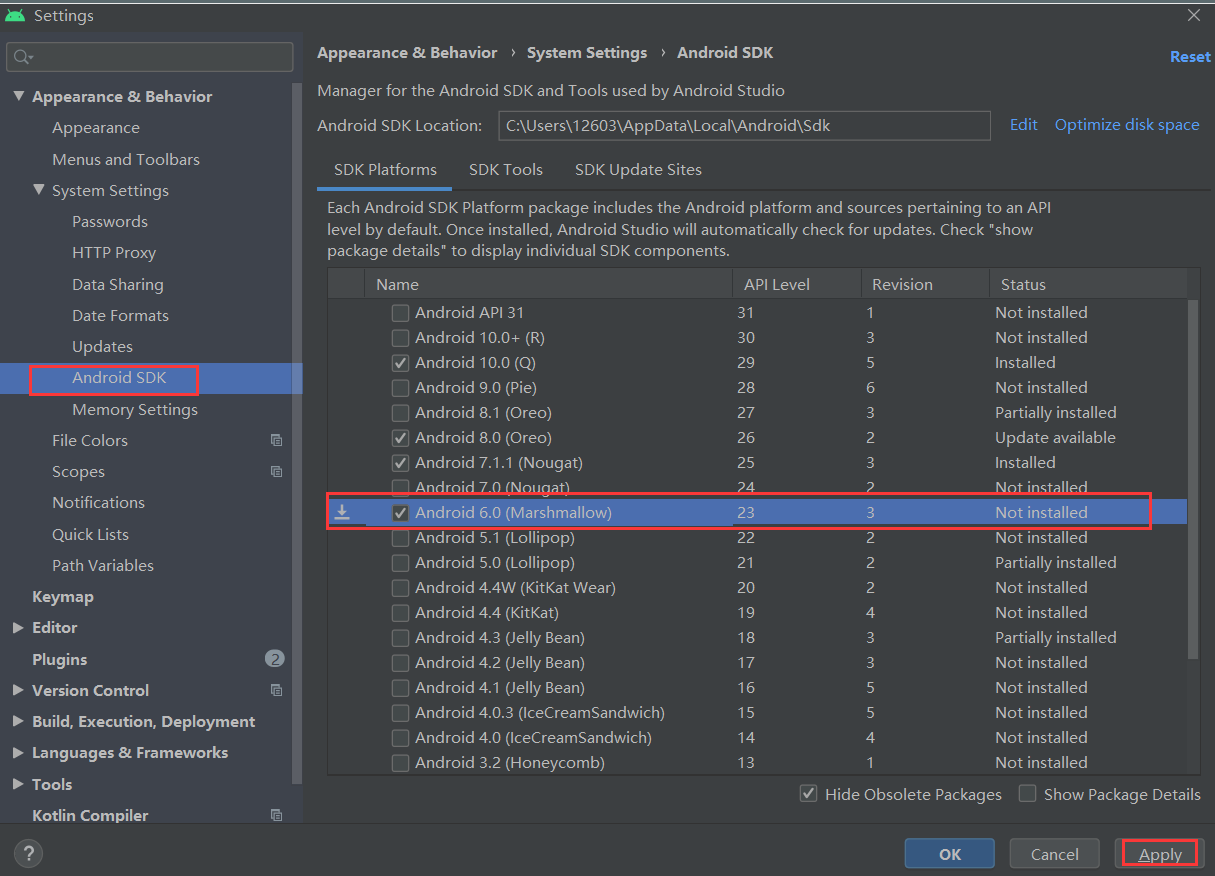Sort by the Revision column header
Screen dimensions: 1215x876
925,284
